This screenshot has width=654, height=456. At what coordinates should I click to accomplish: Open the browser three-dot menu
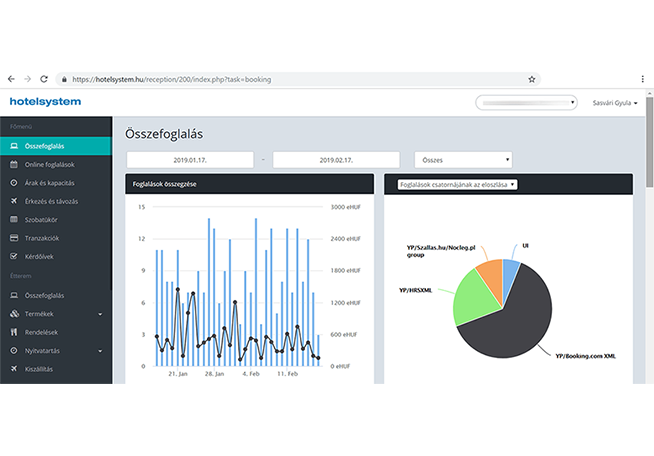coord(642,78)
